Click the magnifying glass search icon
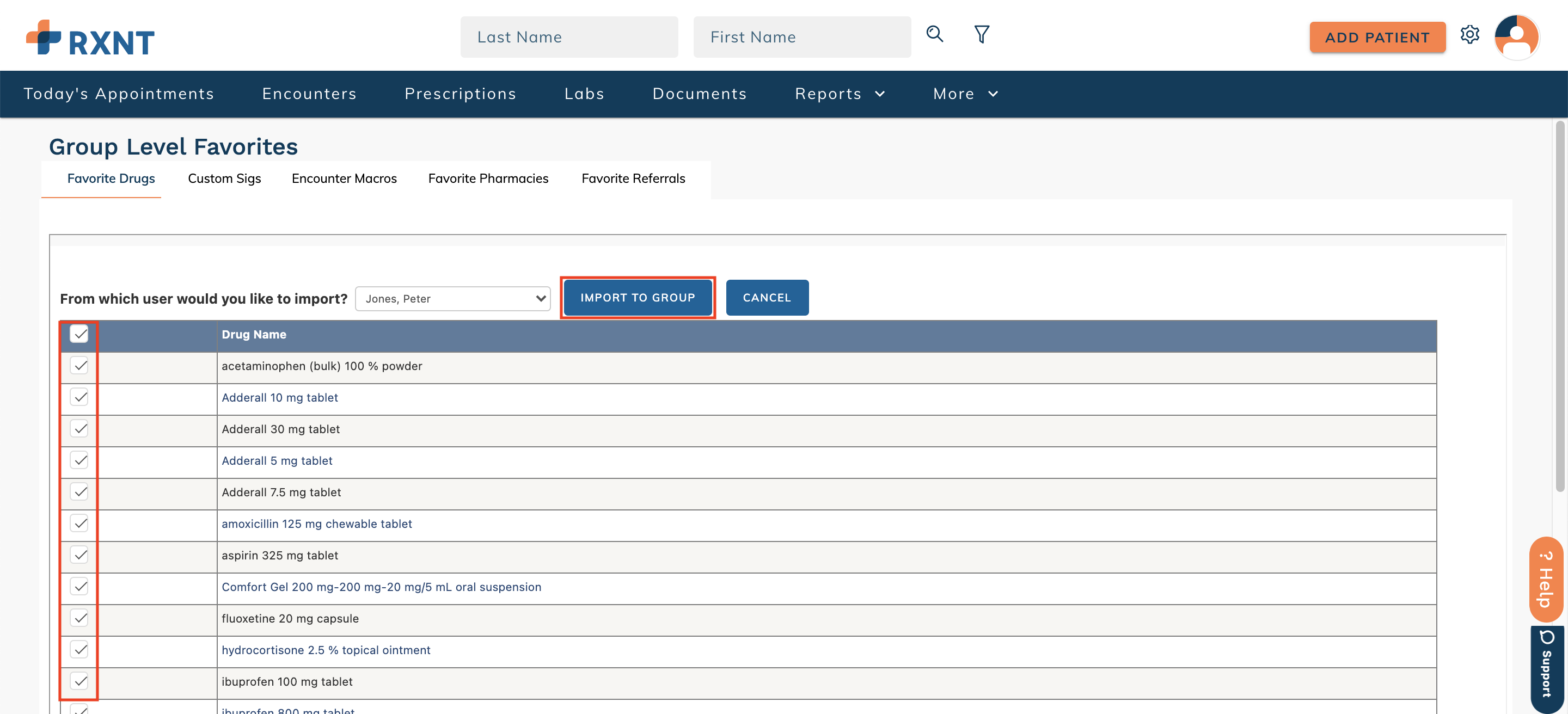The width and height of the screenshot is (1568, 714). coord(934,34)
